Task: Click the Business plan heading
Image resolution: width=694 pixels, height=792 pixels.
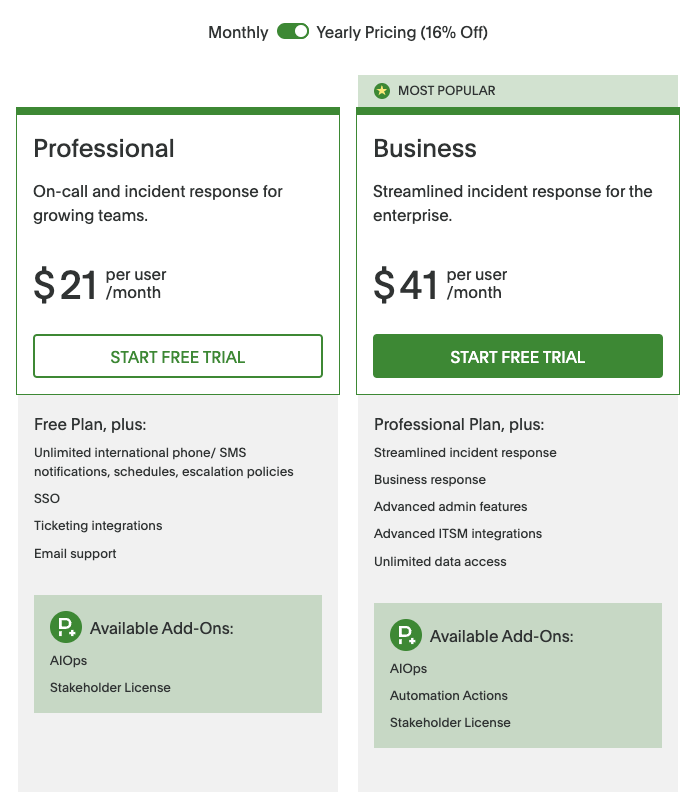Action: [x=425, y=149]
